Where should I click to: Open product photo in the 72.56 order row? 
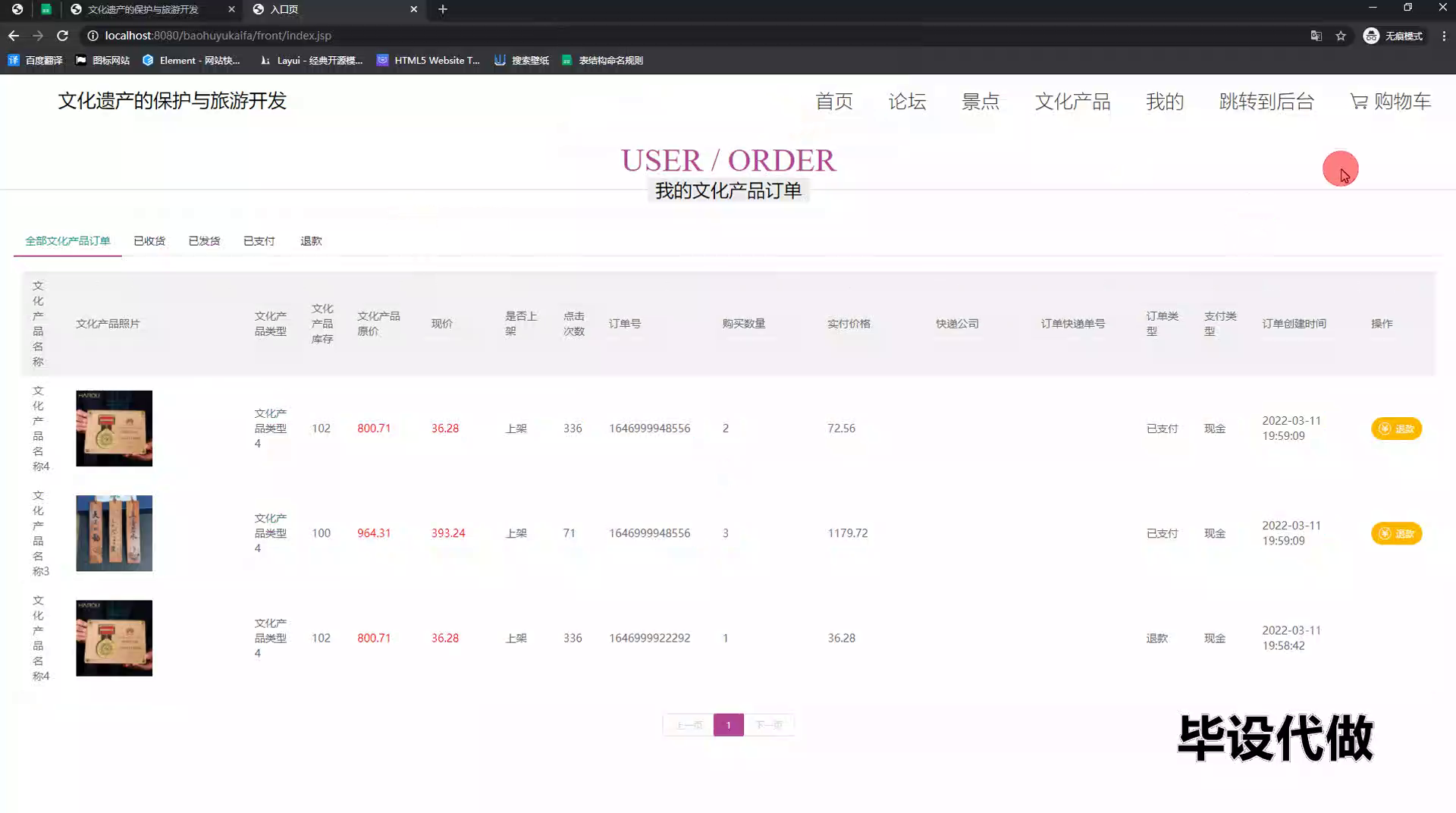114,428
